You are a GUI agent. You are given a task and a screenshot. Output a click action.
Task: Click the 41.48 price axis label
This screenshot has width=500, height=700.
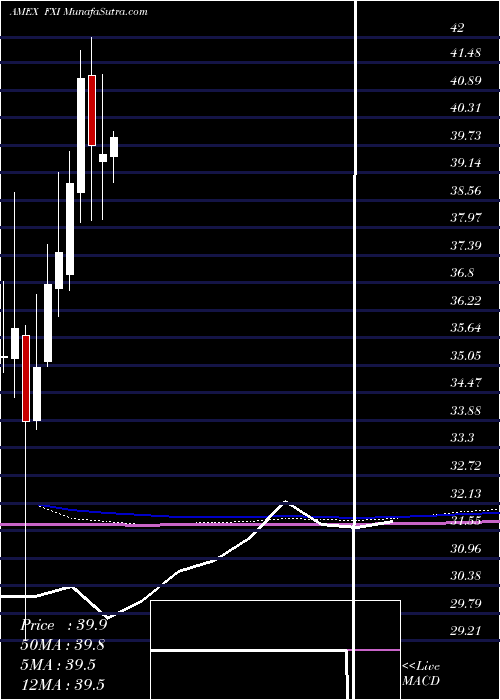465,53
